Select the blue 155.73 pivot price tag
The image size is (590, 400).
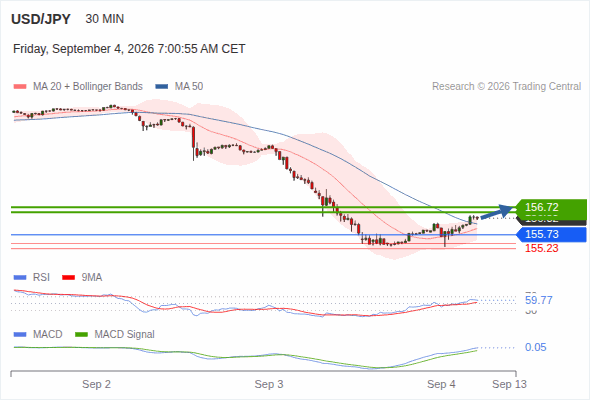point(551,234)
